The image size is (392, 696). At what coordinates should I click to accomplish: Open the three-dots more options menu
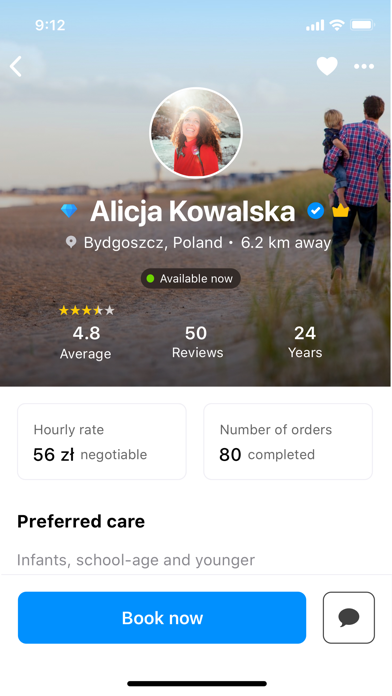[364, 67]
